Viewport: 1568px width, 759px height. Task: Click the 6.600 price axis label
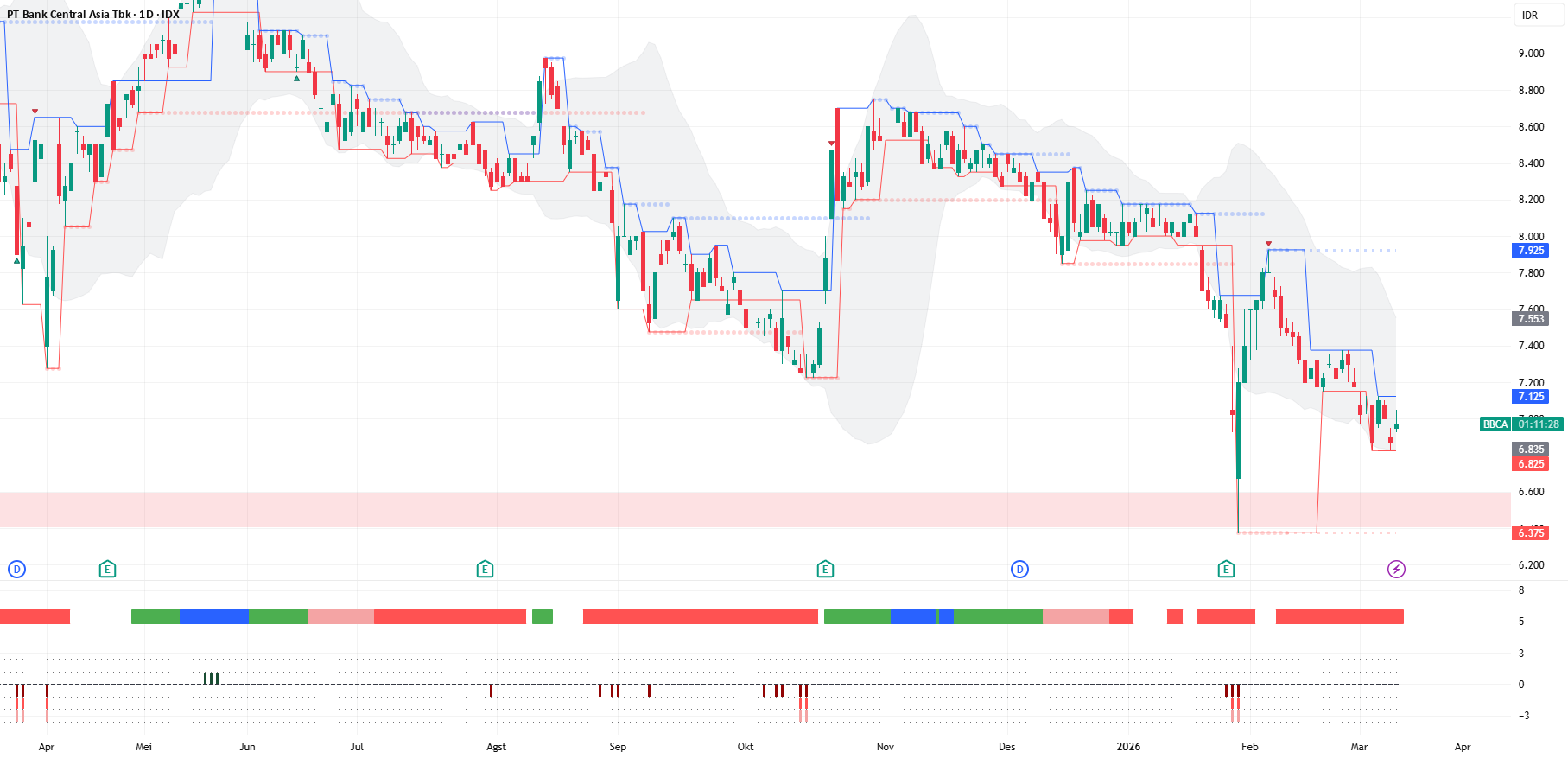(x=1531, y=492)
